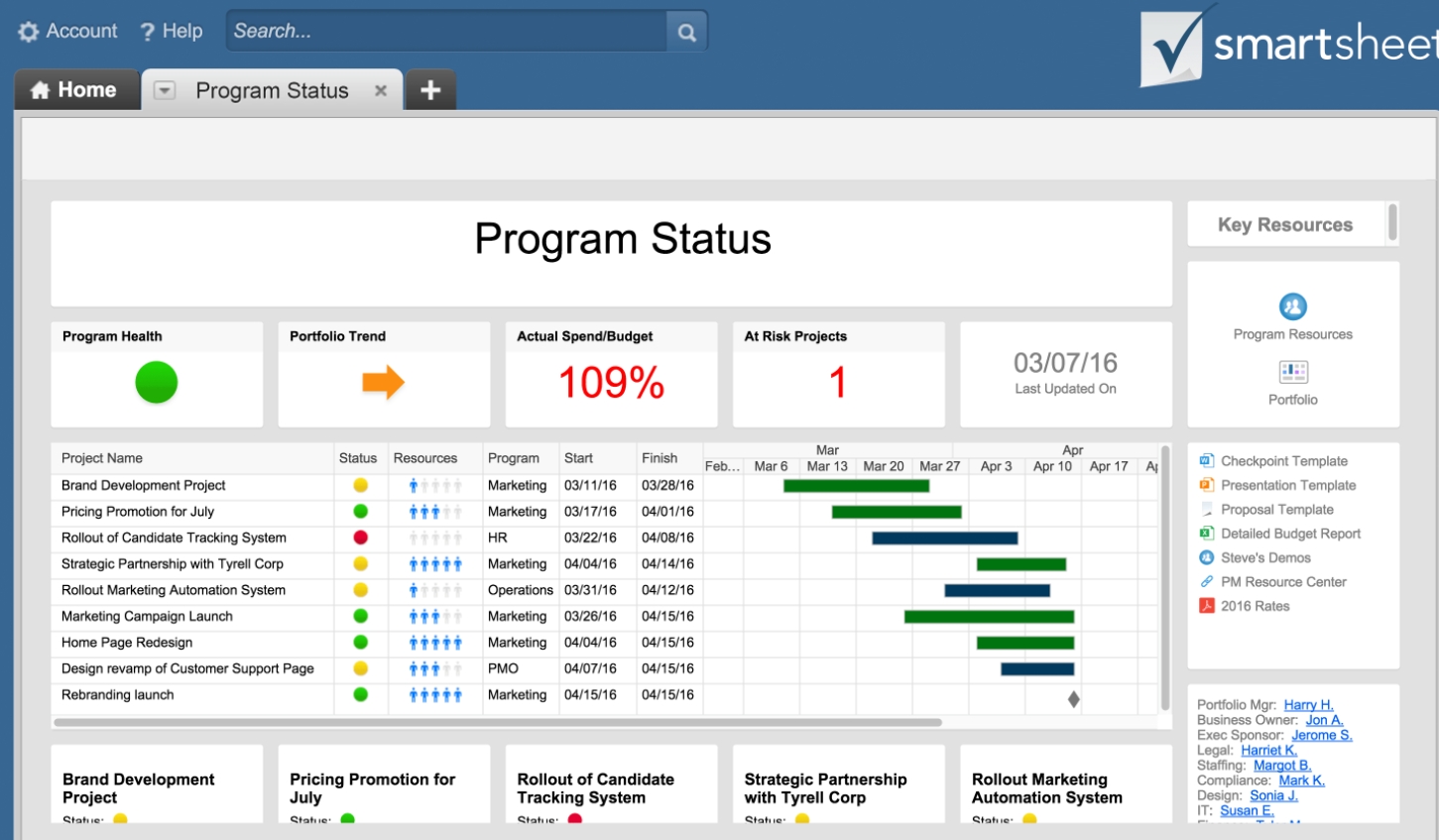Open Business Owner Jon A. link
The image size is (1439, 840).
click(1324, 720)
